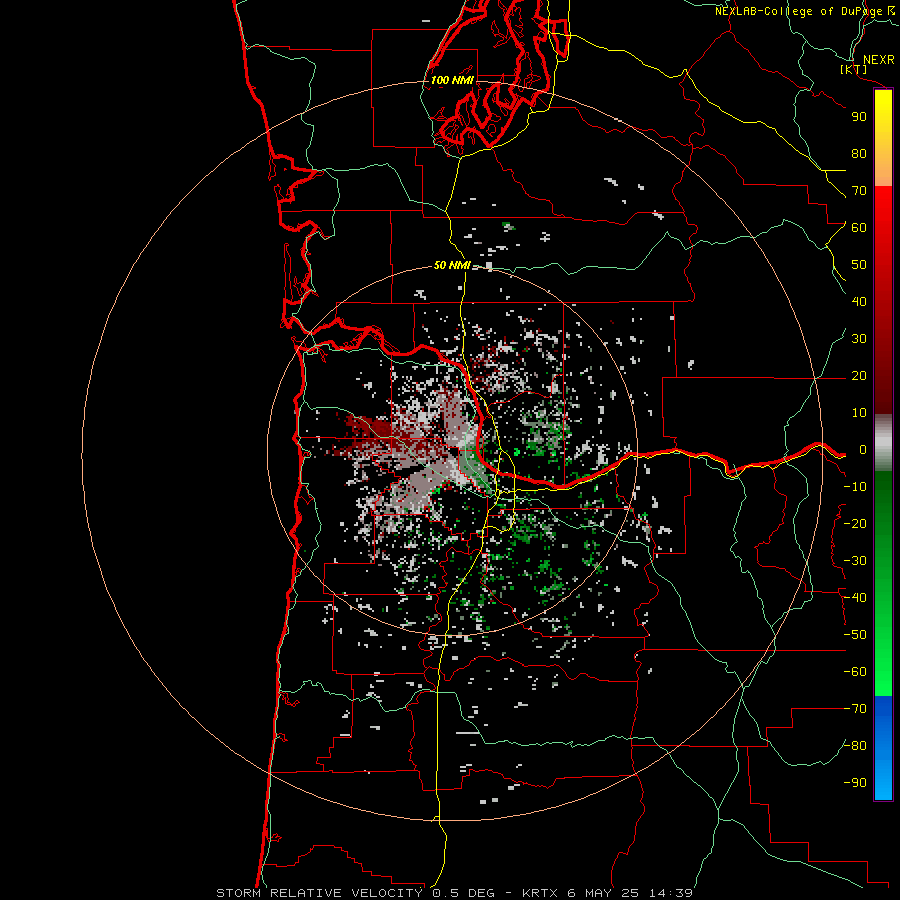Click the -30 scale value
Viewport: 900px width, 900px height.
pyautogui.click(x=855, y=561)
